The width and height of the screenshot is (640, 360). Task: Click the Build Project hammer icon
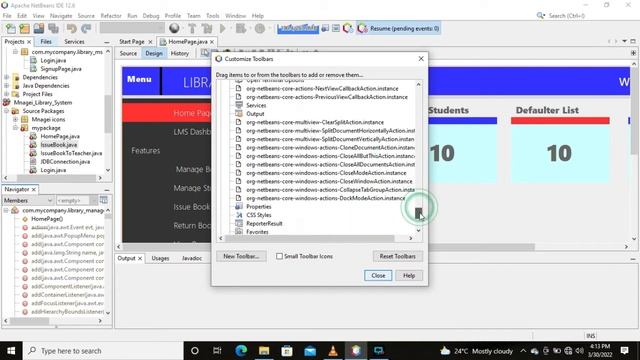[x=192, y=29]
